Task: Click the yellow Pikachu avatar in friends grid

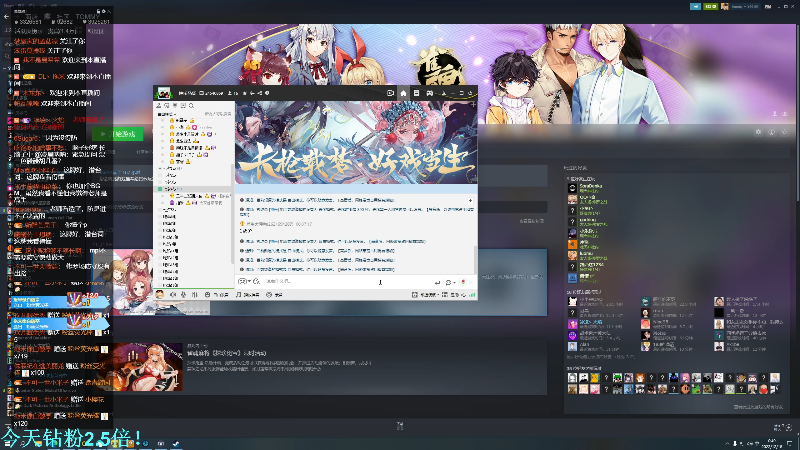Action: point(594,378)
